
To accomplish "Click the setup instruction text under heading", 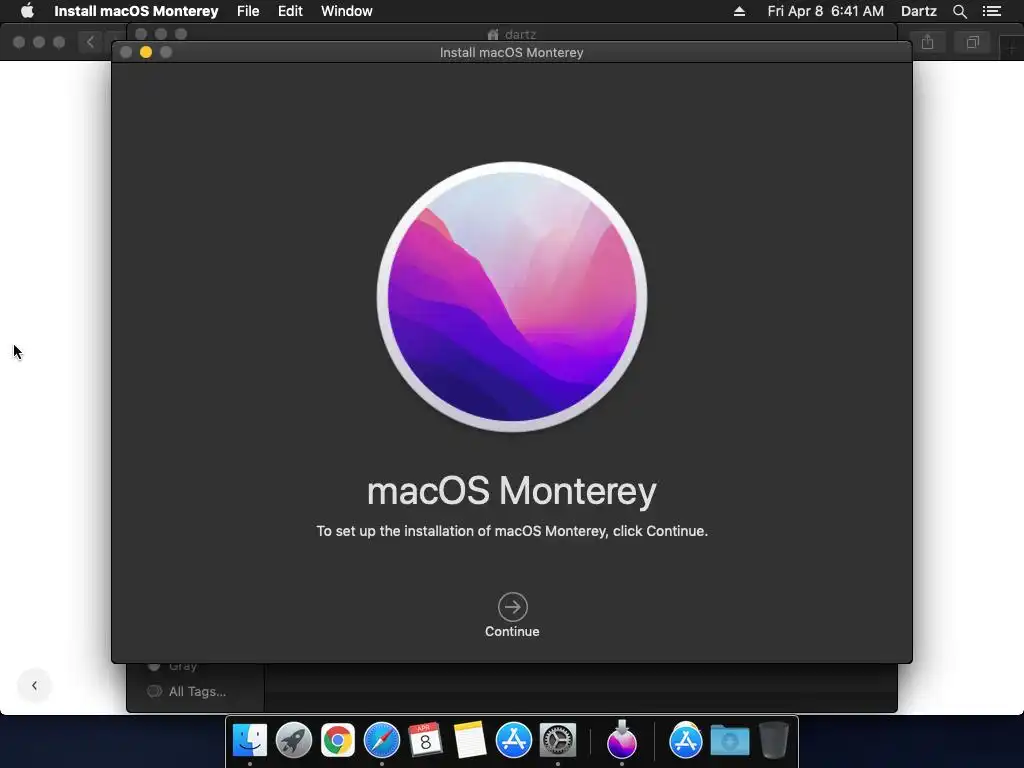I will pos(512,532).
